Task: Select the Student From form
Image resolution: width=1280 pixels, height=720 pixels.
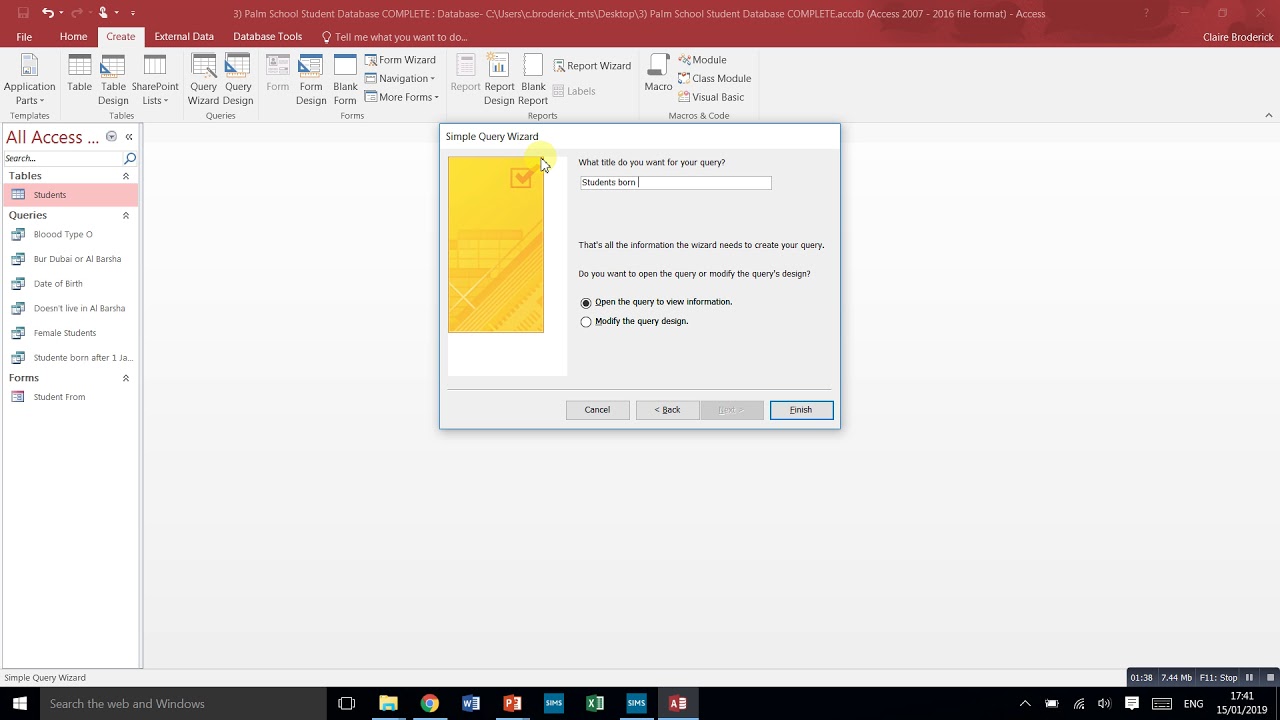Action: click(70, 397)
